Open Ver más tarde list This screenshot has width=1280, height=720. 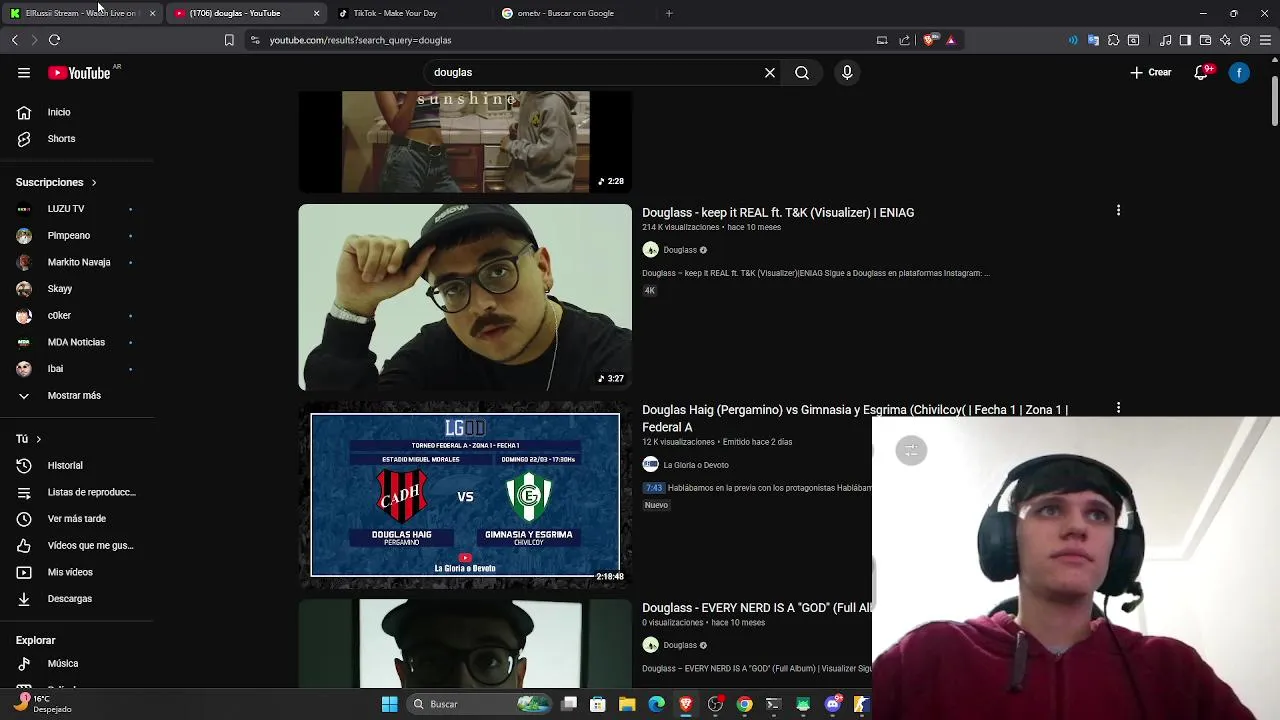(76, 519)
